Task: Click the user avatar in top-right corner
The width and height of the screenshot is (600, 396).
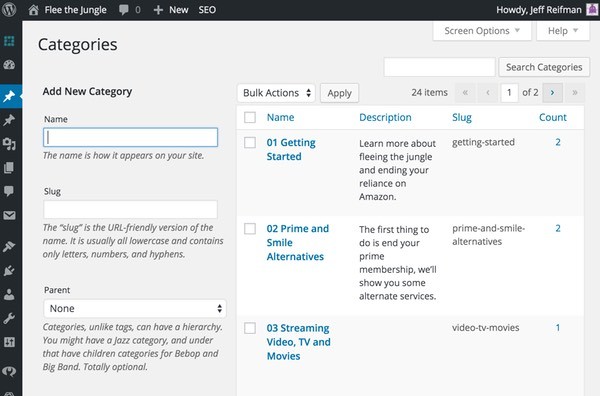Action: pyautogui.click(x=592, y=10)
